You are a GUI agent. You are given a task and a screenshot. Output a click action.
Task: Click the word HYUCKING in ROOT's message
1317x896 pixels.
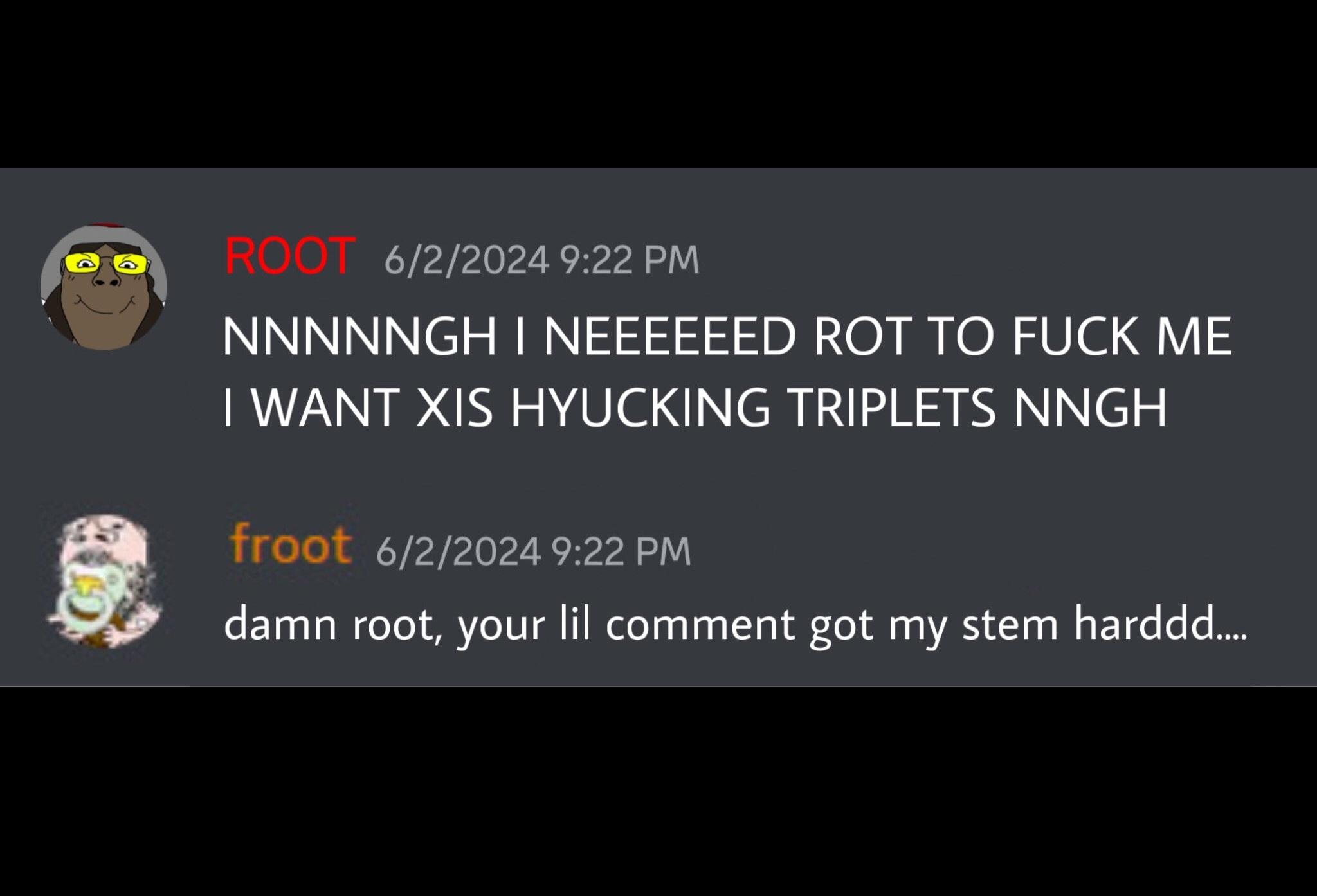click(640, 407)
